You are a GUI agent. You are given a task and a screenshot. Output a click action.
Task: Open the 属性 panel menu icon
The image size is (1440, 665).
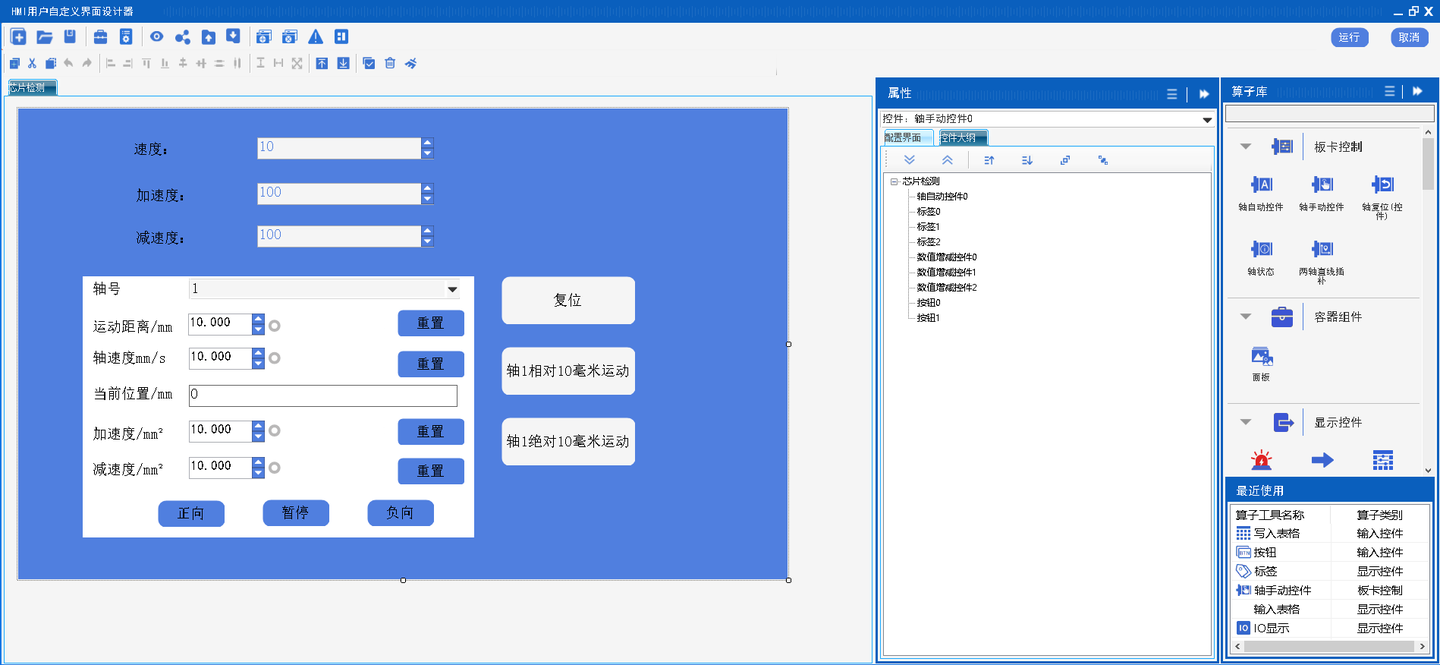pyautogui.click(x=1172, y=94)
